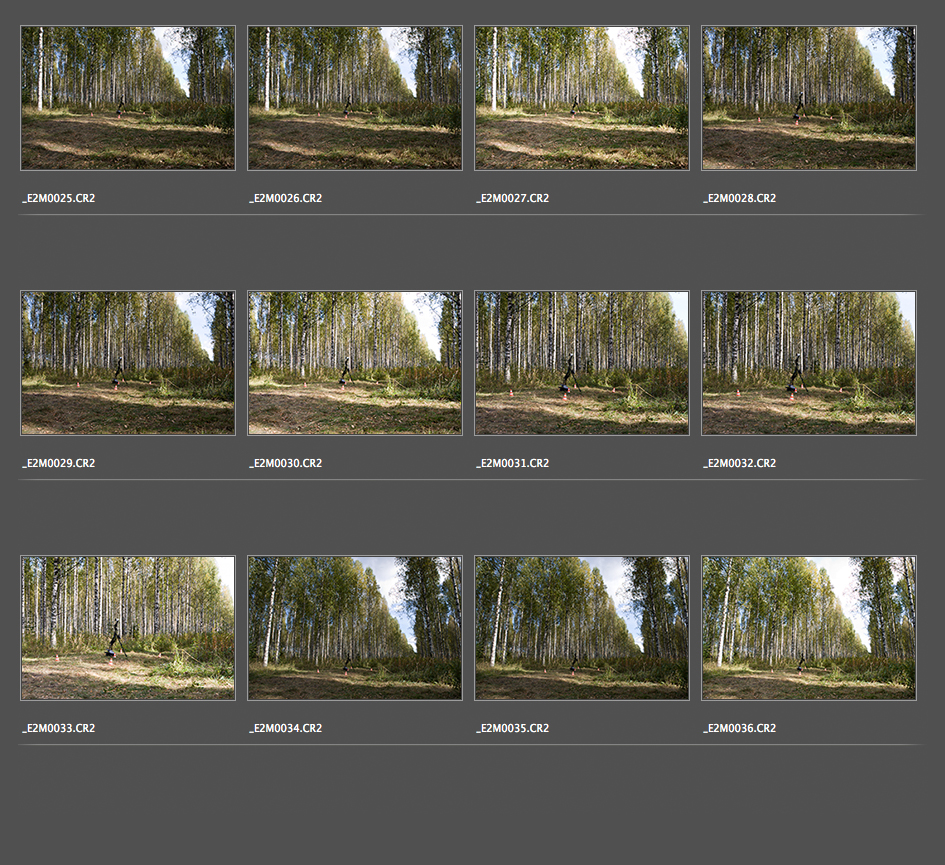The height and width of the screenshot is (865, 945).
Task: Select the _E2M0030.CR2 image thumbnail
Action: coord(355,363)
